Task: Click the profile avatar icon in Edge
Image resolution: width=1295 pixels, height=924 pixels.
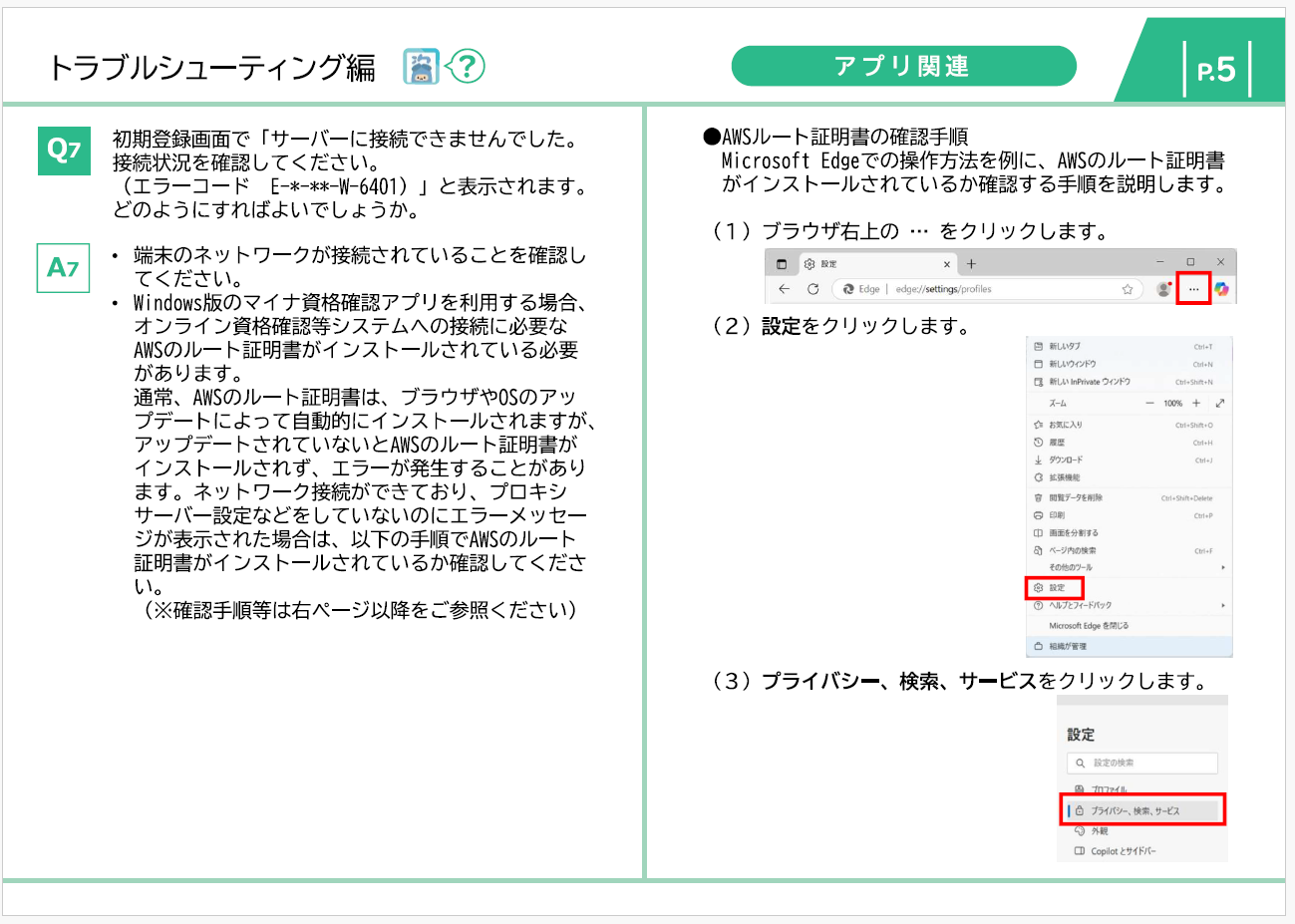Action: tap(1163, 289)
